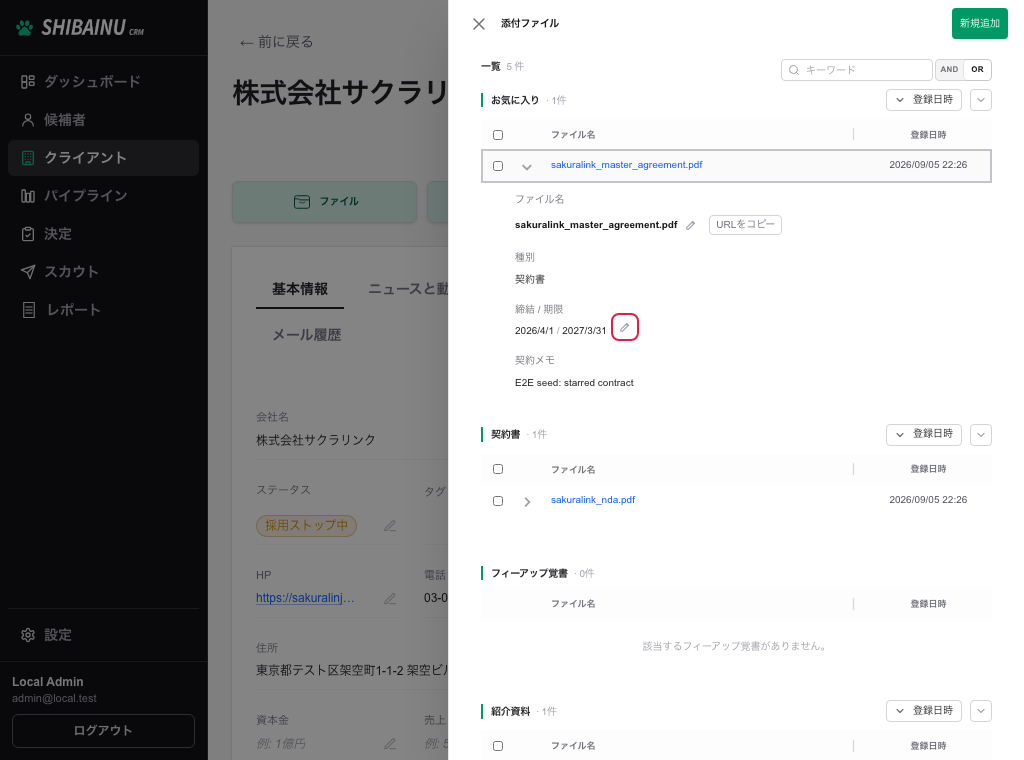Open the sakuralink_master_agreement.pdf file link
Image resolution: width=1024 pixels, height=760 pixels.
tap(626, 165)
